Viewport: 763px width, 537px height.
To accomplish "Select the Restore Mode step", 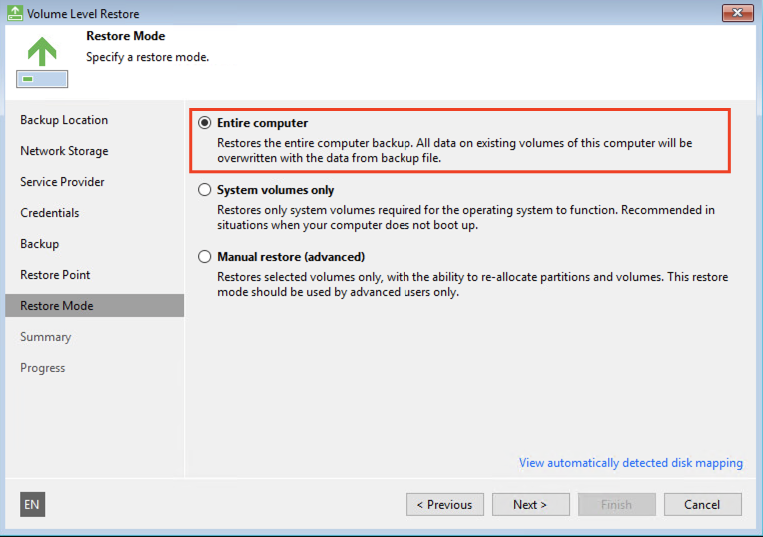I will 57,306.
